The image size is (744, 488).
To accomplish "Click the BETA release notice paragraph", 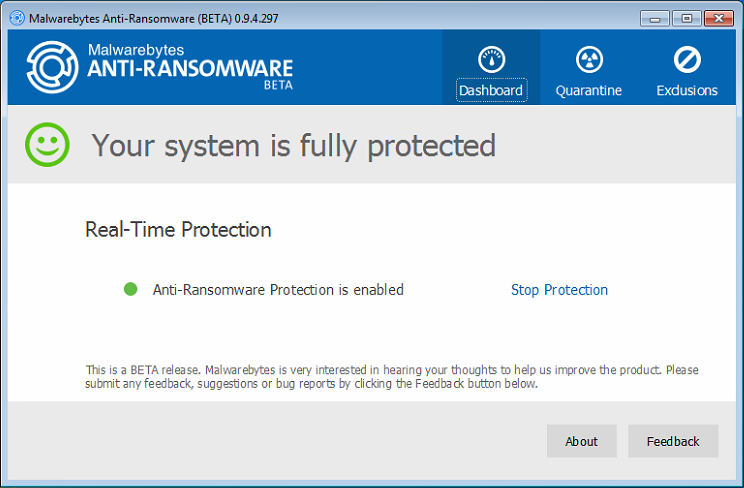I will coord(391,377).
